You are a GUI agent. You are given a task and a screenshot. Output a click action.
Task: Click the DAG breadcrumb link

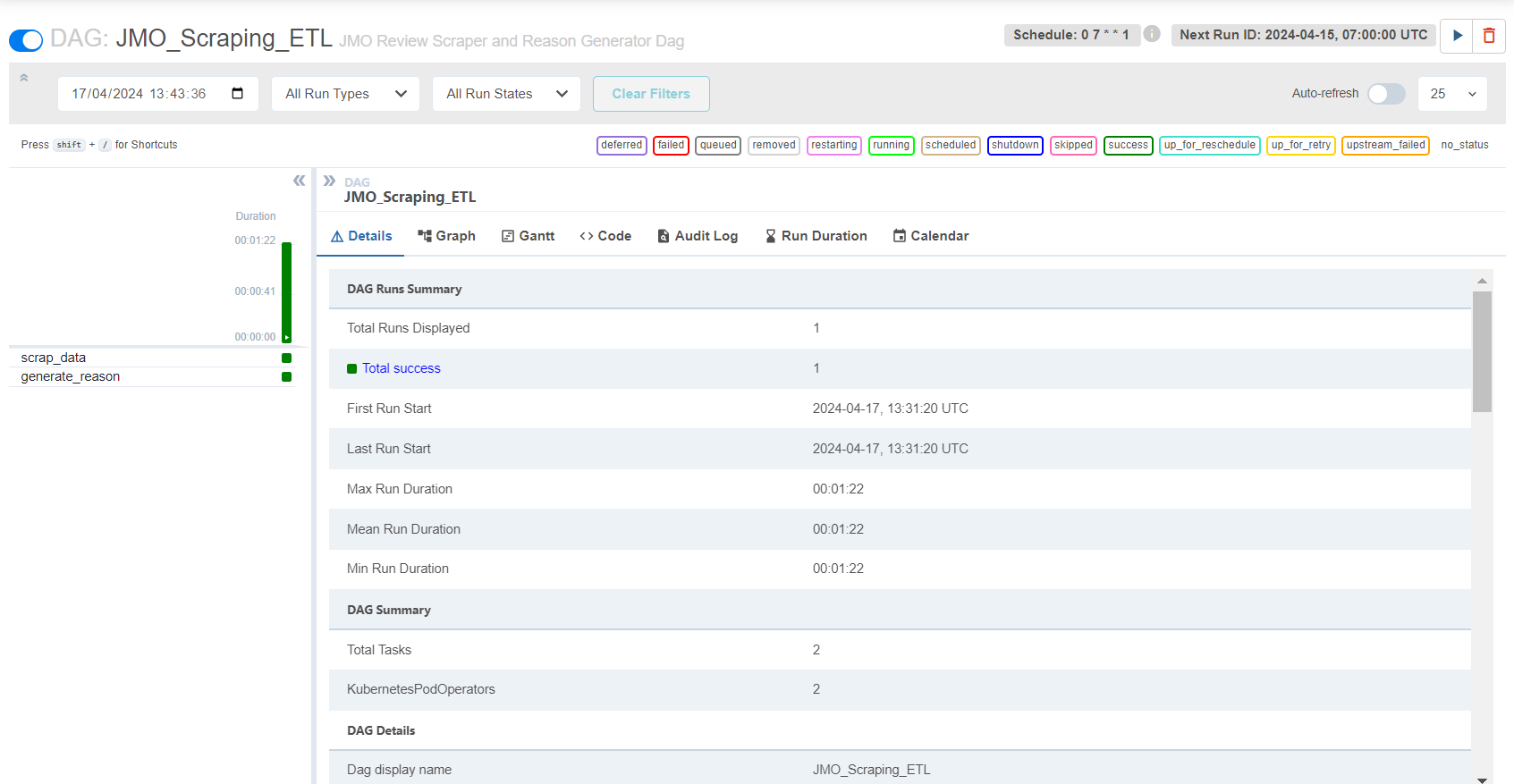point(357,182)
